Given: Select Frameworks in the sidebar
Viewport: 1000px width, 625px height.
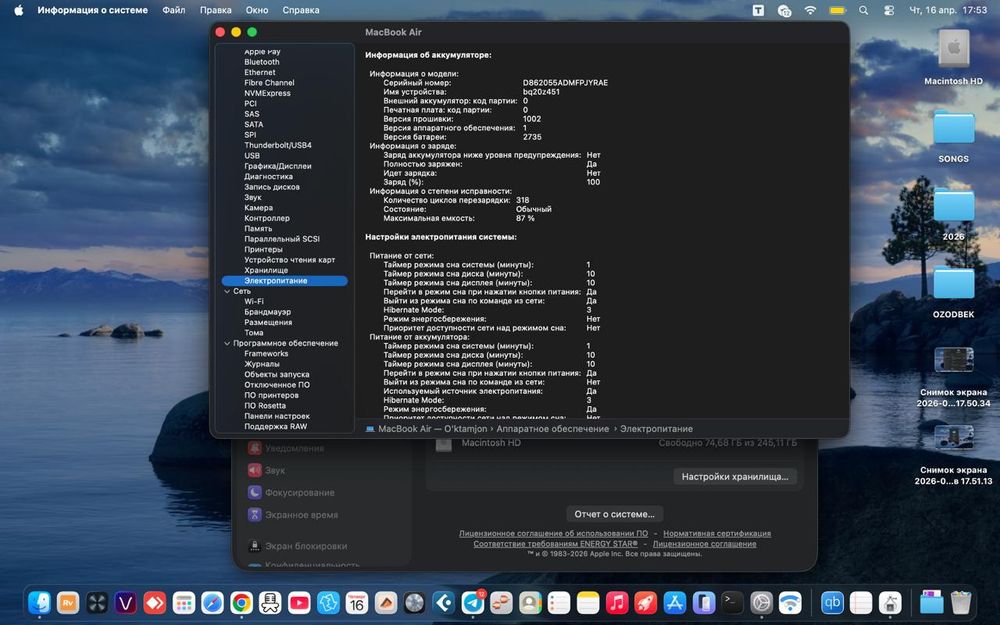Looking at the screenshot, I should click(x=266, y=353).
